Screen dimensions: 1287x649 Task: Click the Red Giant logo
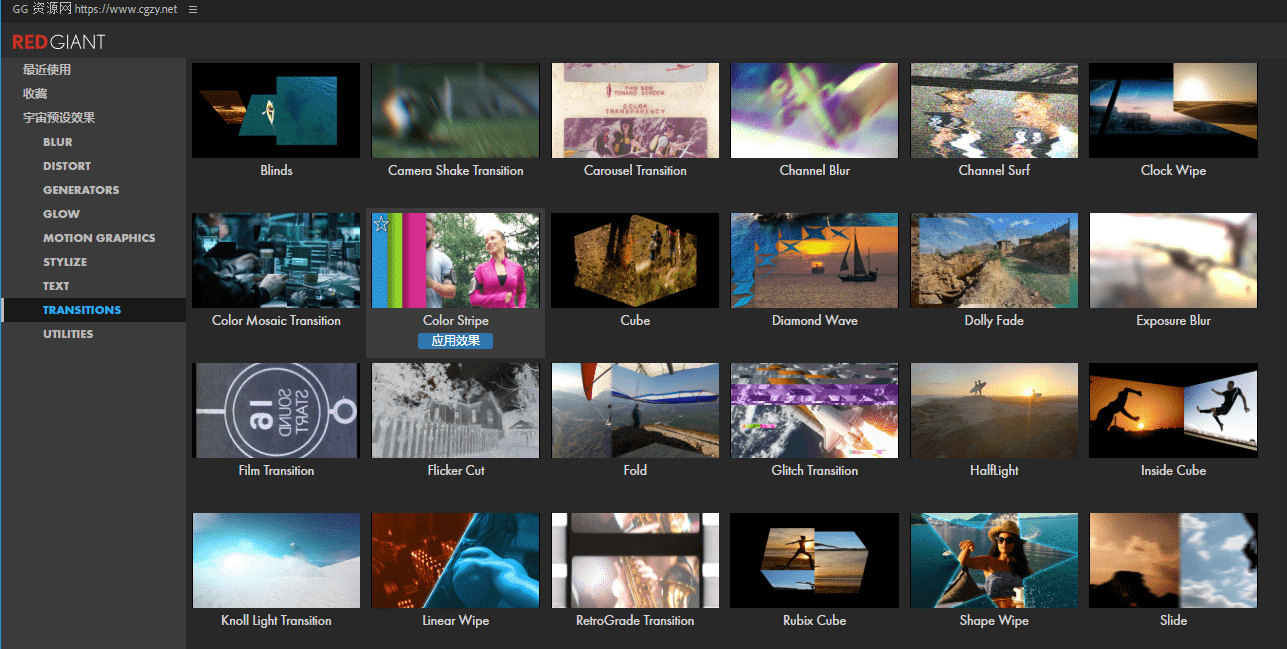click(59, 42)
